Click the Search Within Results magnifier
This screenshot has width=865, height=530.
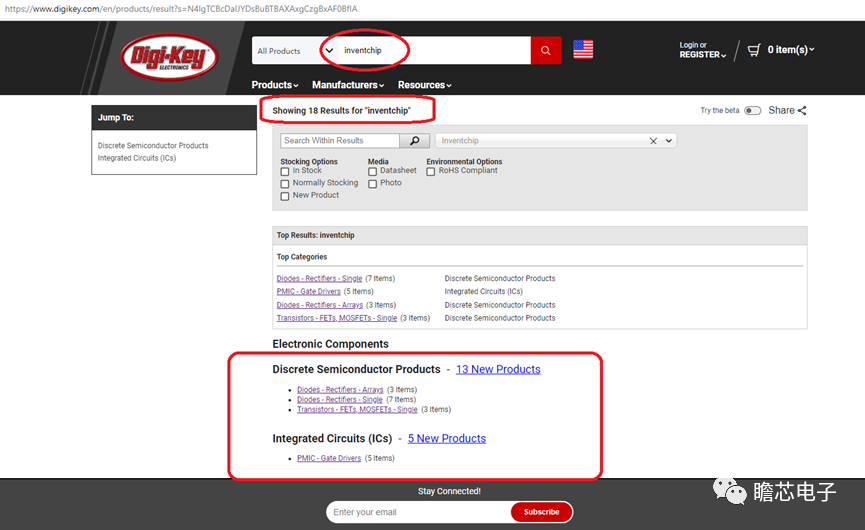coord(415,141)
